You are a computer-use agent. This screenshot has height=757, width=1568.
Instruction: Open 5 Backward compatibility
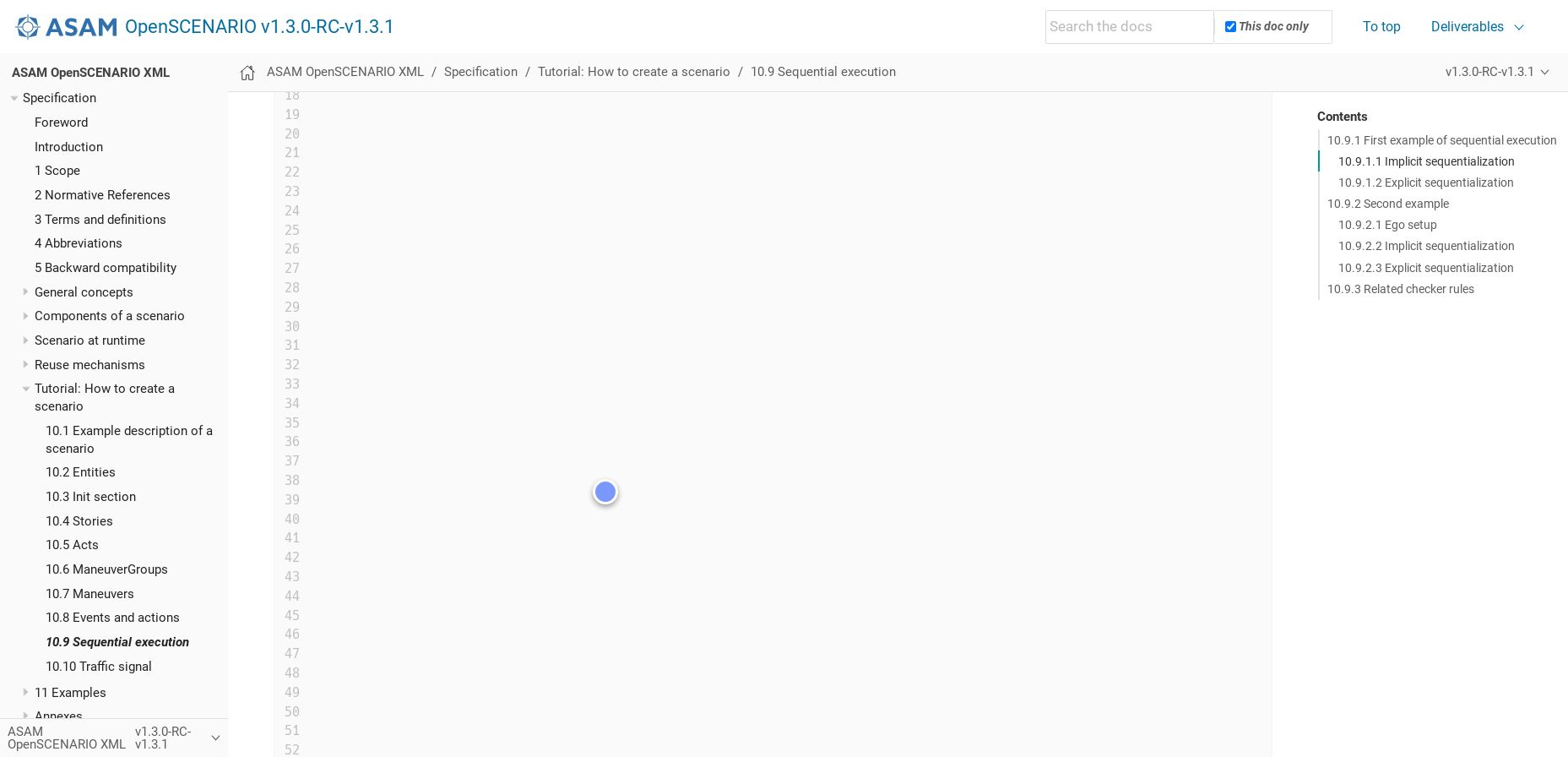pyautogui.click(x=106, y=268)
